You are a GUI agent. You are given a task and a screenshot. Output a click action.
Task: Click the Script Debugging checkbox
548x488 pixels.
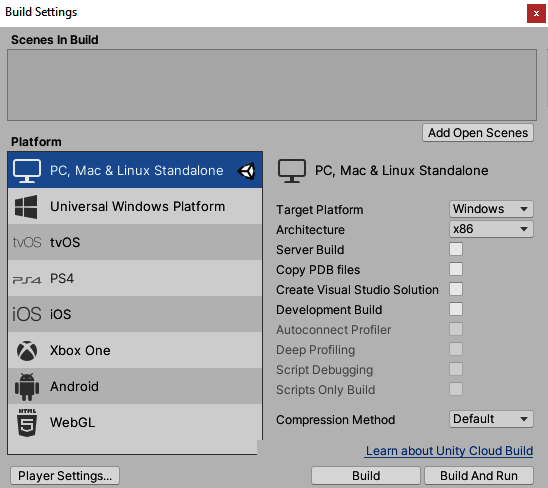(x=456, y=369)
